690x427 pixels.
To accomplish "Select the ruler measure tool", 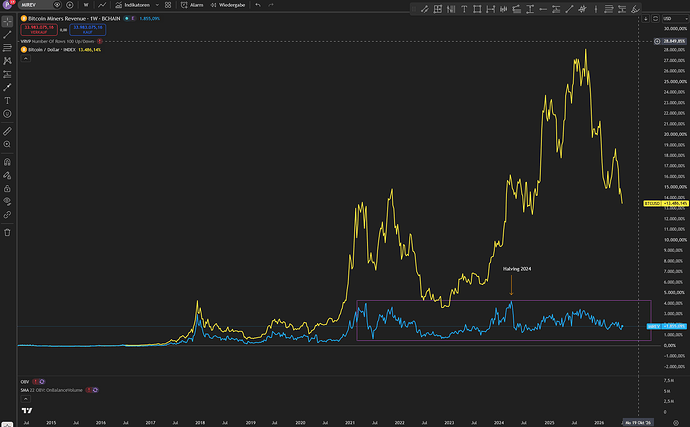I will pyautogui.click(x=7, y=131).
